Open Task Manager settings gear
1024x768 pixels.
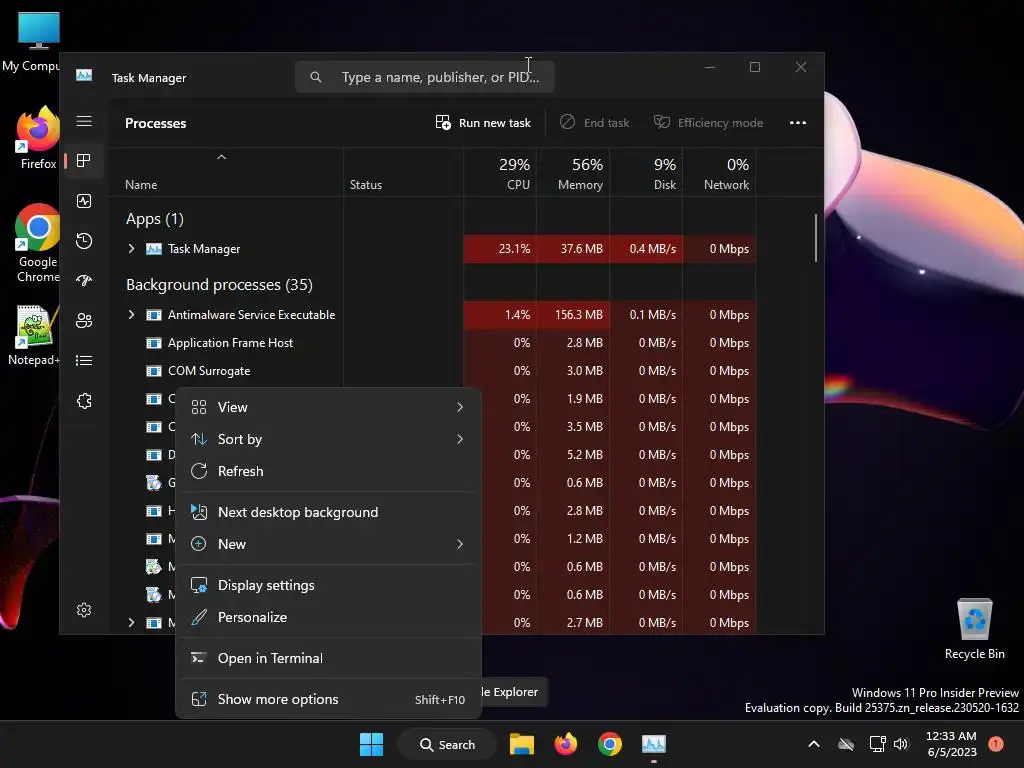[84, 610]
